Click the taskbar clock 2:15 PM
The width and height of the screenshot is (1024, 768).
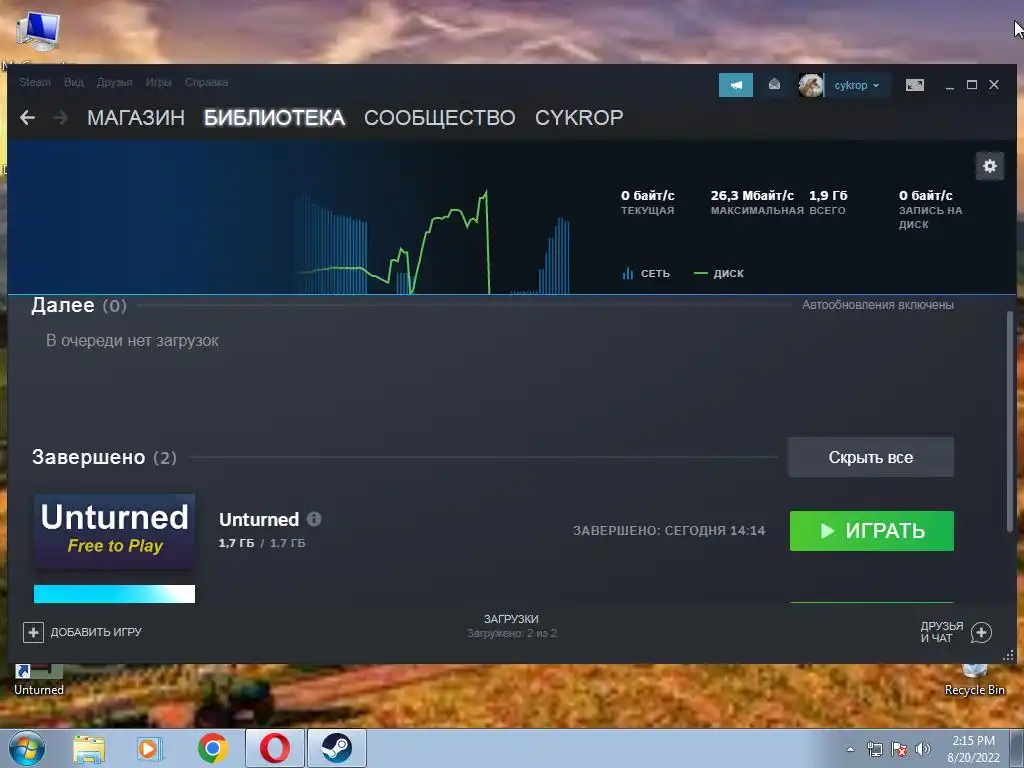[x=974, y=748]
